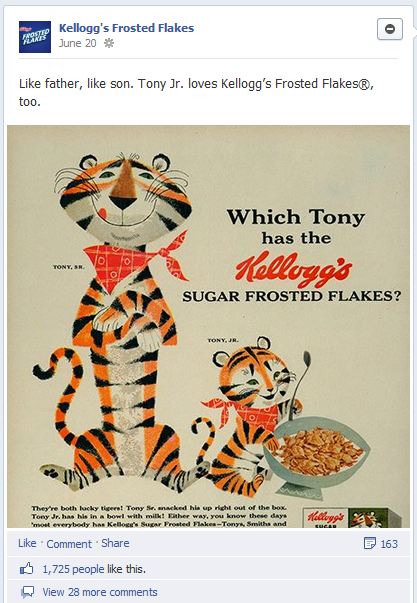Like this Frosted Flakes post
417x603 pixels.
pos(27,543)
